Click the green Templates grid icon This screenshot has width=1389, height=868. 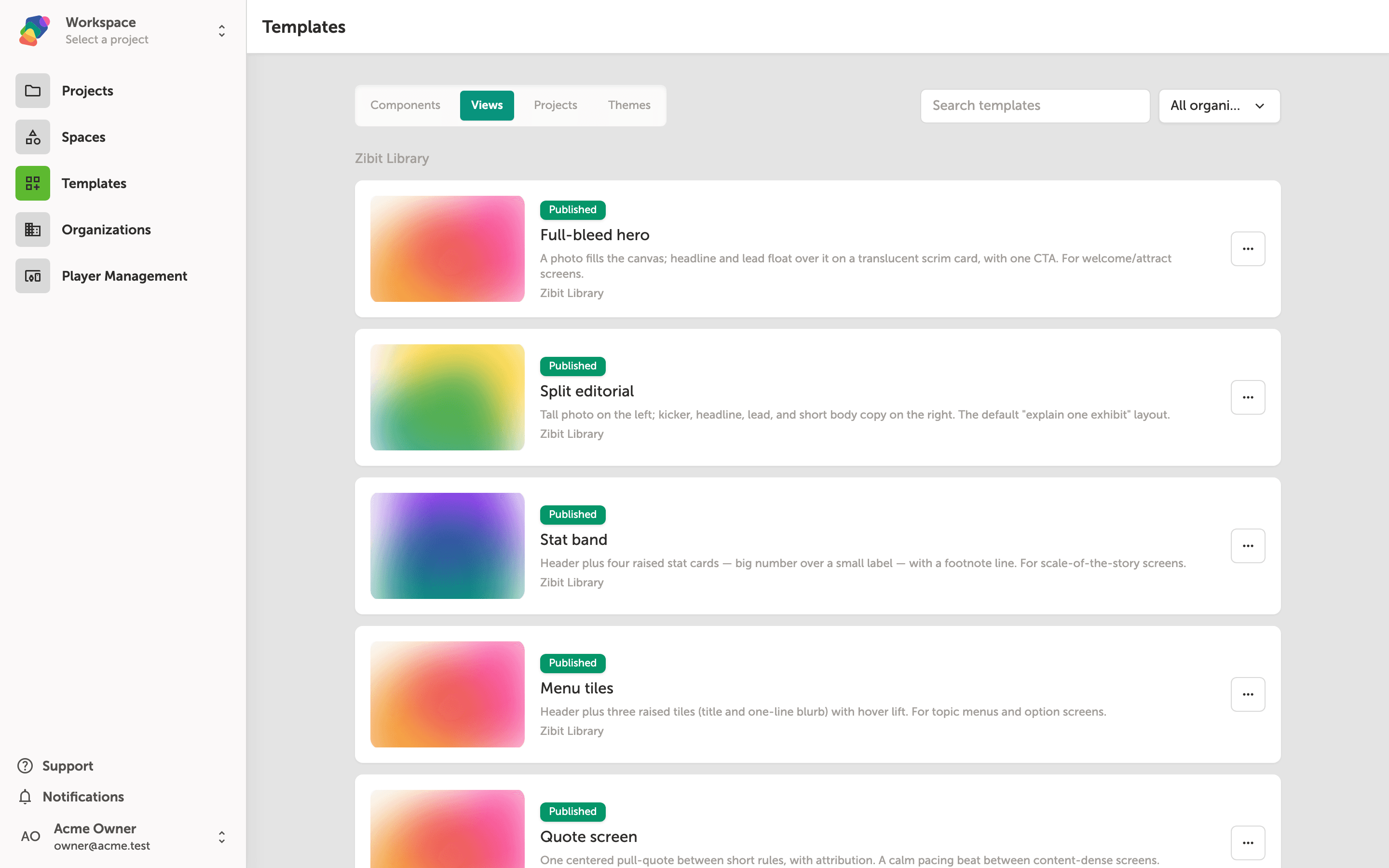point(33,183)
